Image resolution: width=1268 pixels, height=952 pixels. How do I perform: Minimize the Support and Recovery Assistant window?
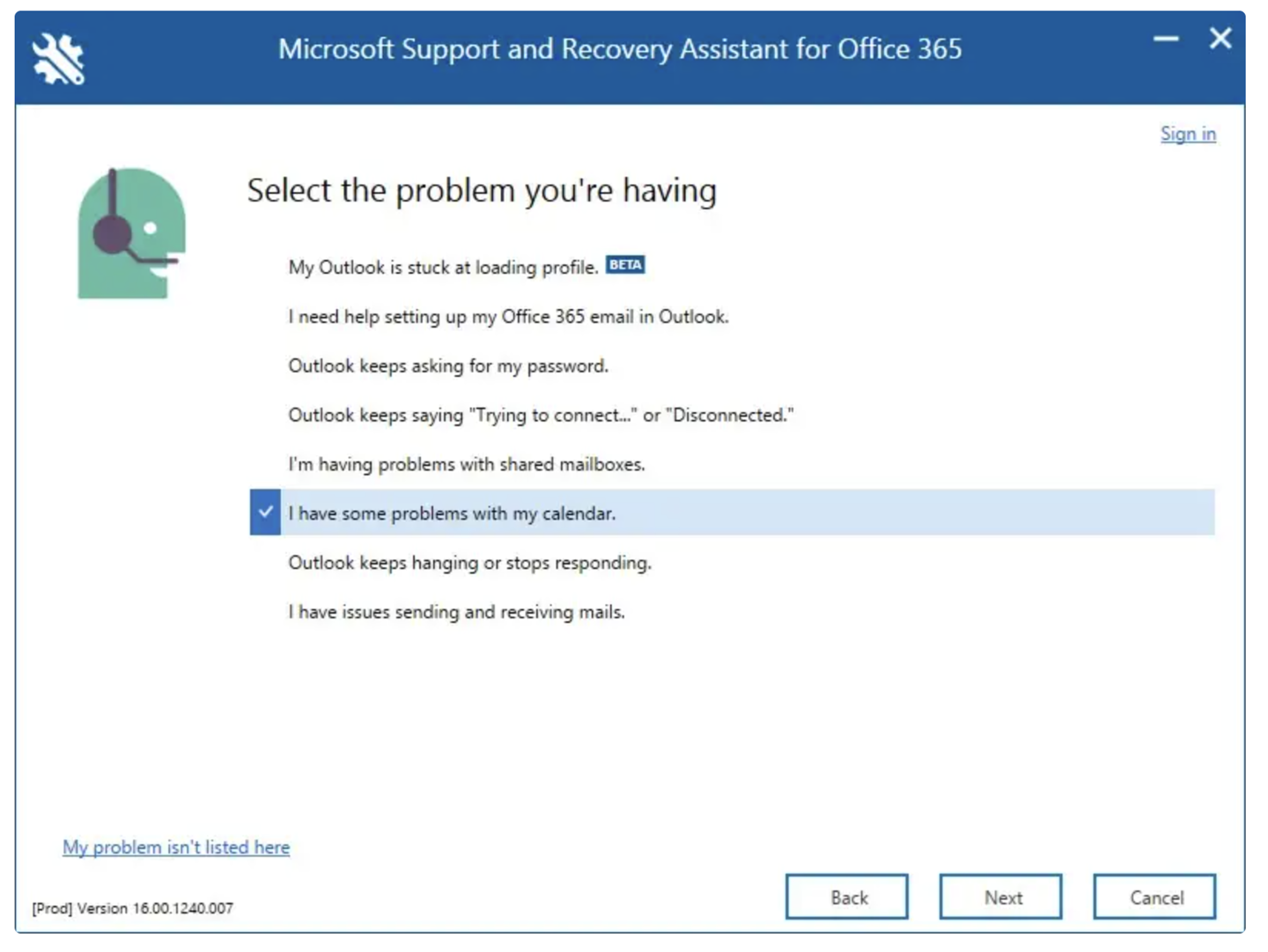(1166, 39)
